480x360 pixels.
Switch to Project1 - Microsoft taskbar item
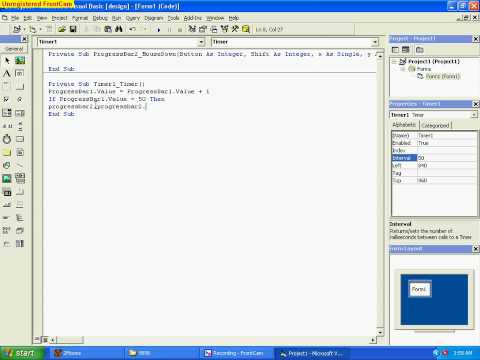pos(311,353)
